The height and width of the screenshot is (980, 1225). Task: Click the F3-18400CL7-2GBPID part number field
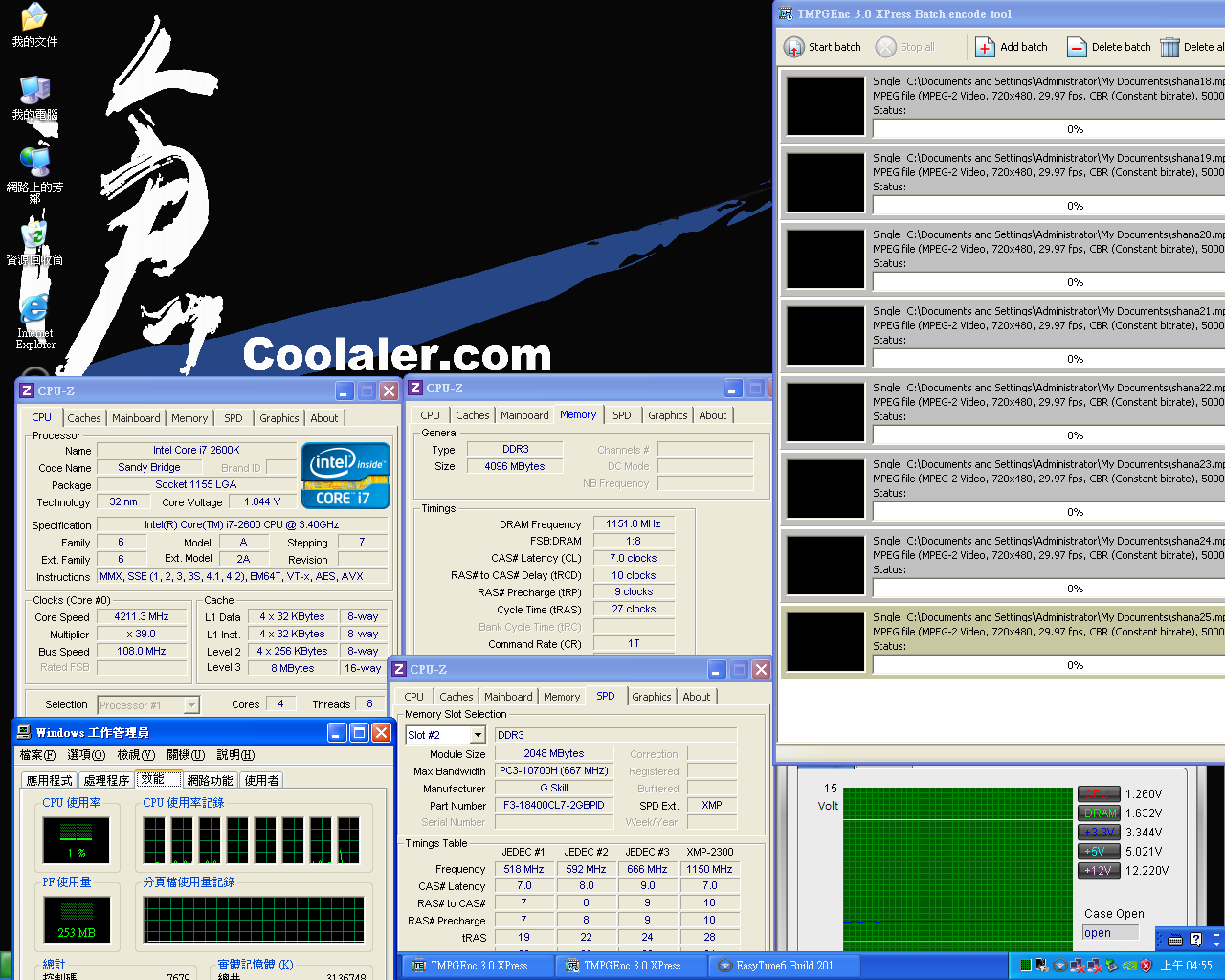tap(554, 806)
